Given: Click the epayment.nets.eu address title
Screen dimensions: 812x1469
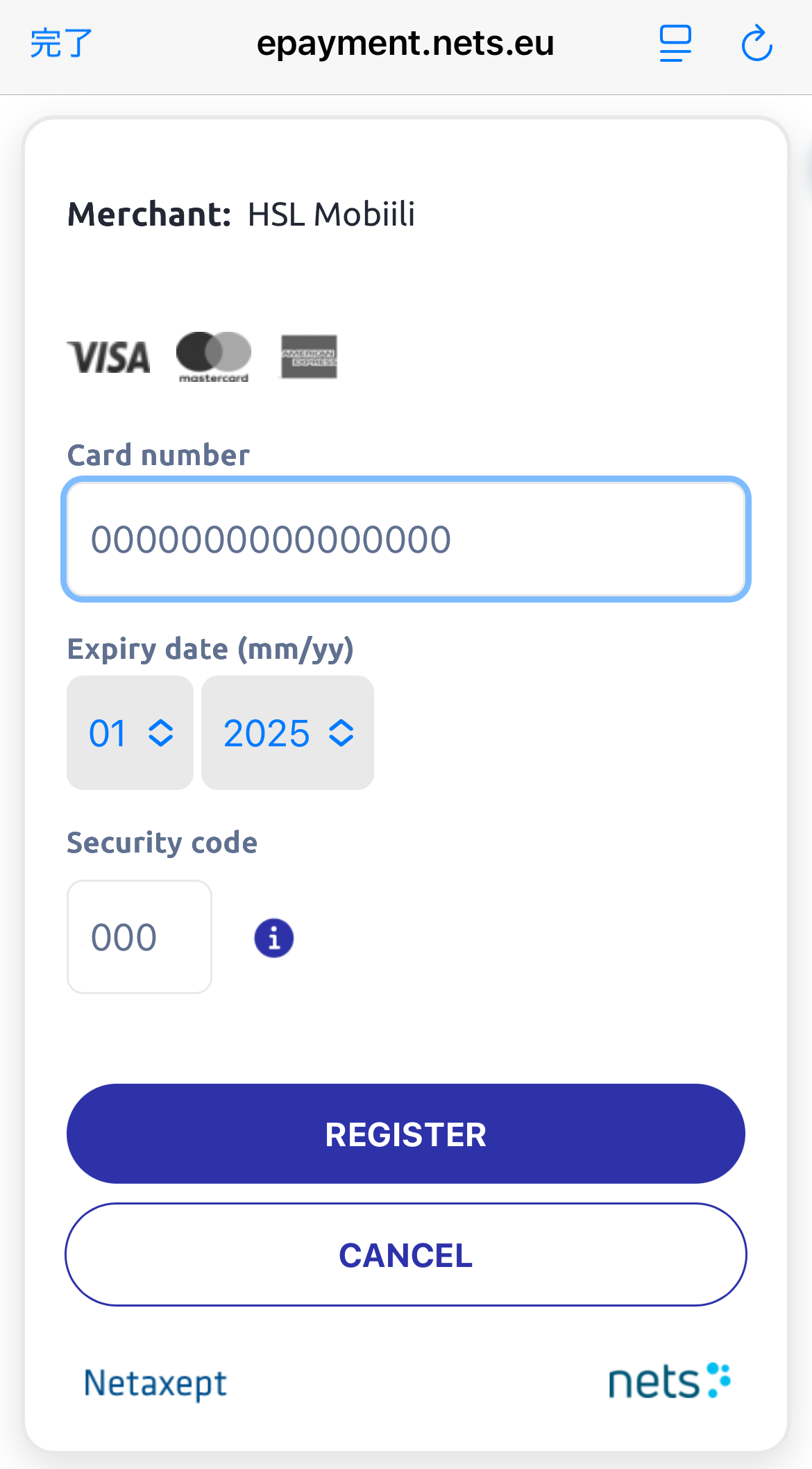Looking at the screenshot, I should tap(405, 43).
